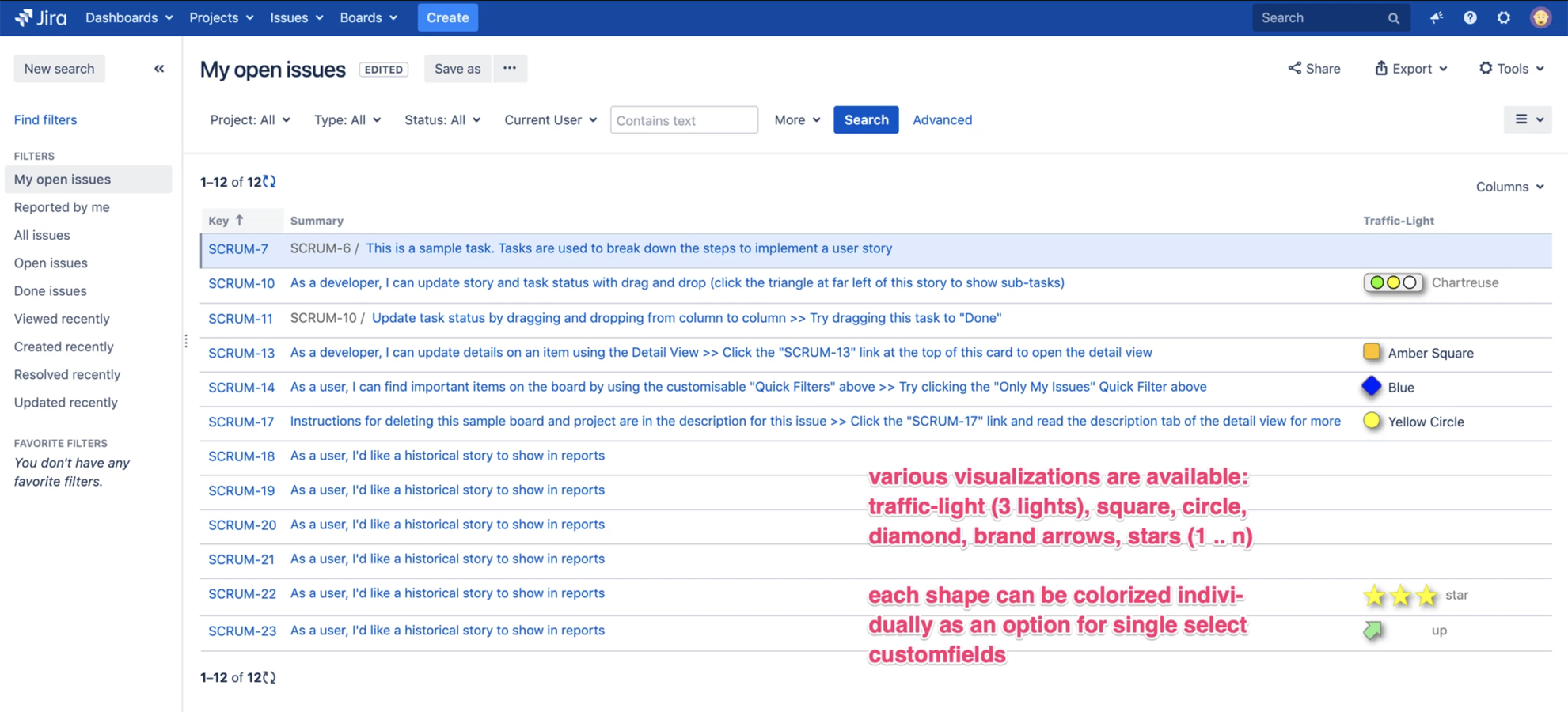Select All issues filter
Viewport: 1568px width, 712px height.
(x=42, y=235)
